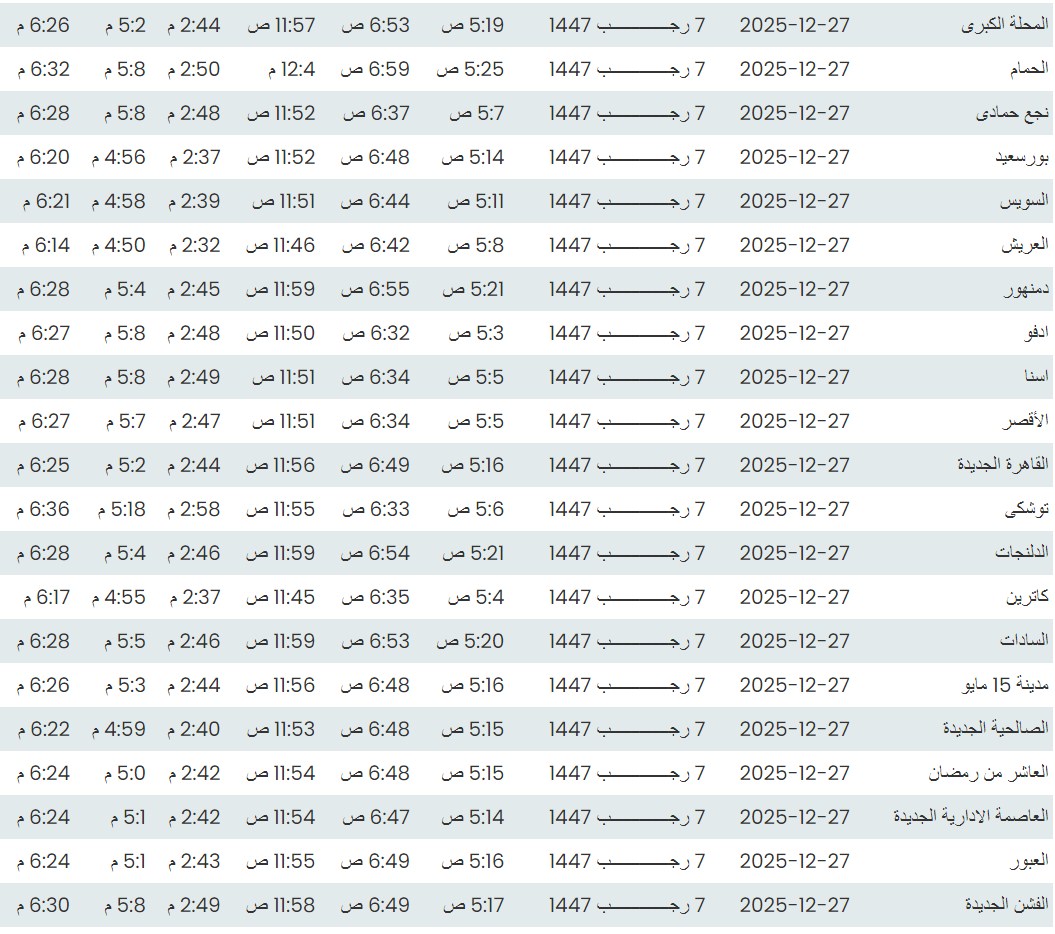1055x934 pixels.
Task: Click the 5:0 م Maghrib time for العاشر من رمضان
Action: point(124,773)
